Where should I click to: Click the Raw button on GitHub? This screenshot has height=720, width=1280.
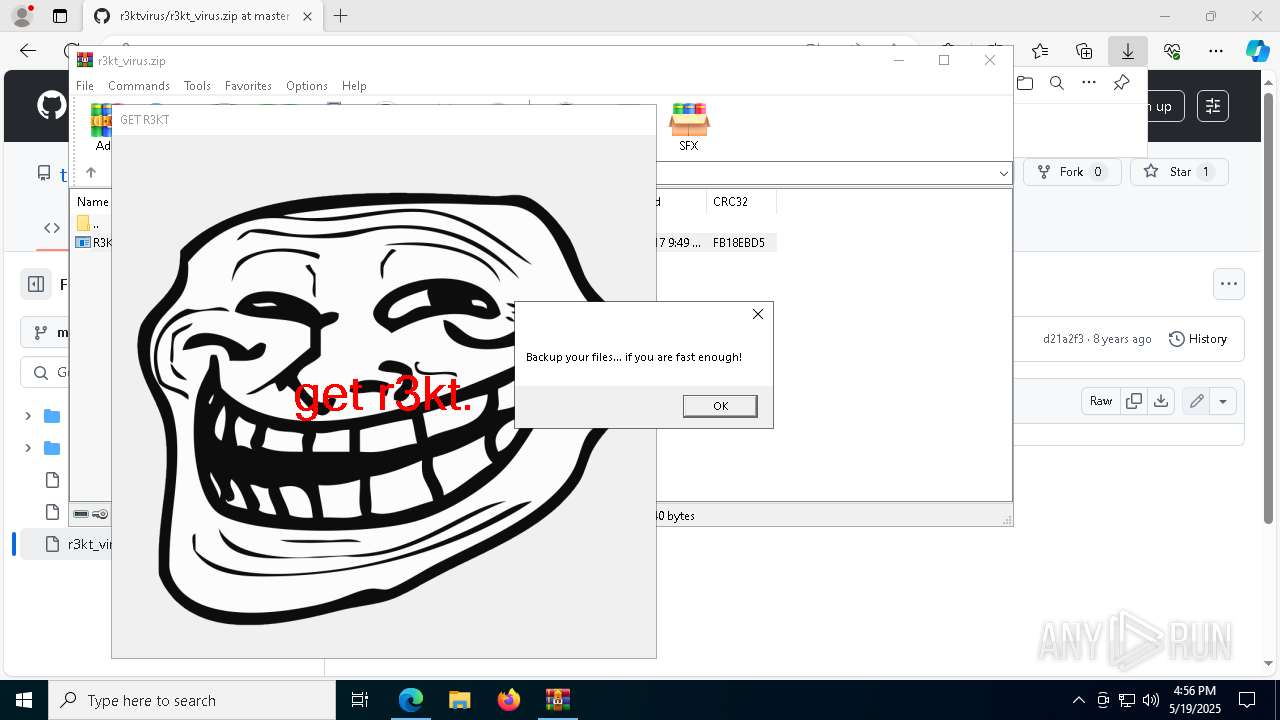tap(1101, 401)
